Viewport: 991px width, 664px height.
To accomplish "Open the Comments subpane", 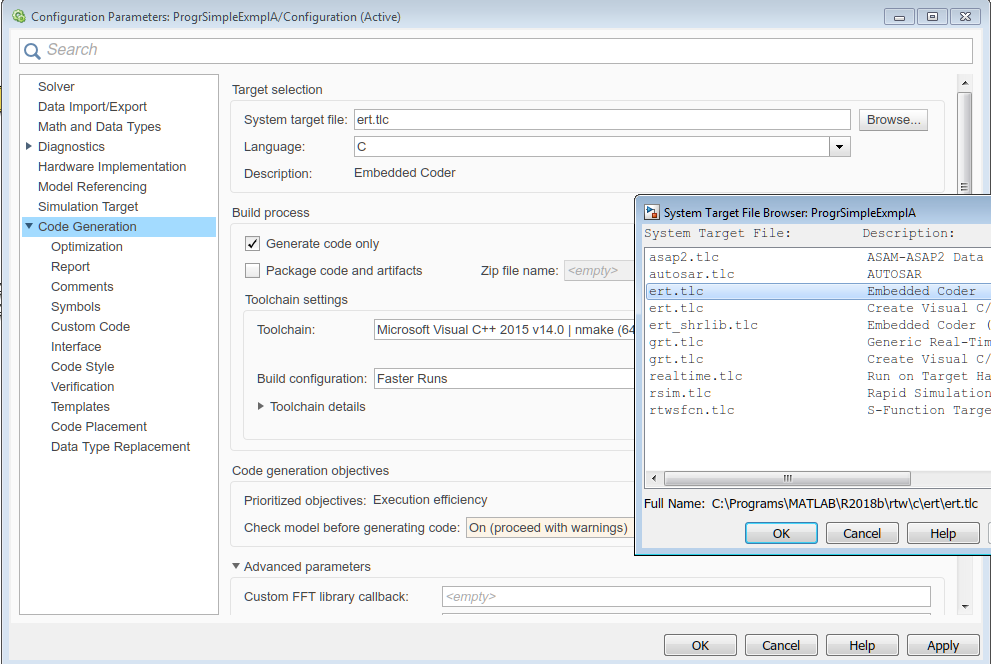I will pyautogui.click(x=82, y=287).
